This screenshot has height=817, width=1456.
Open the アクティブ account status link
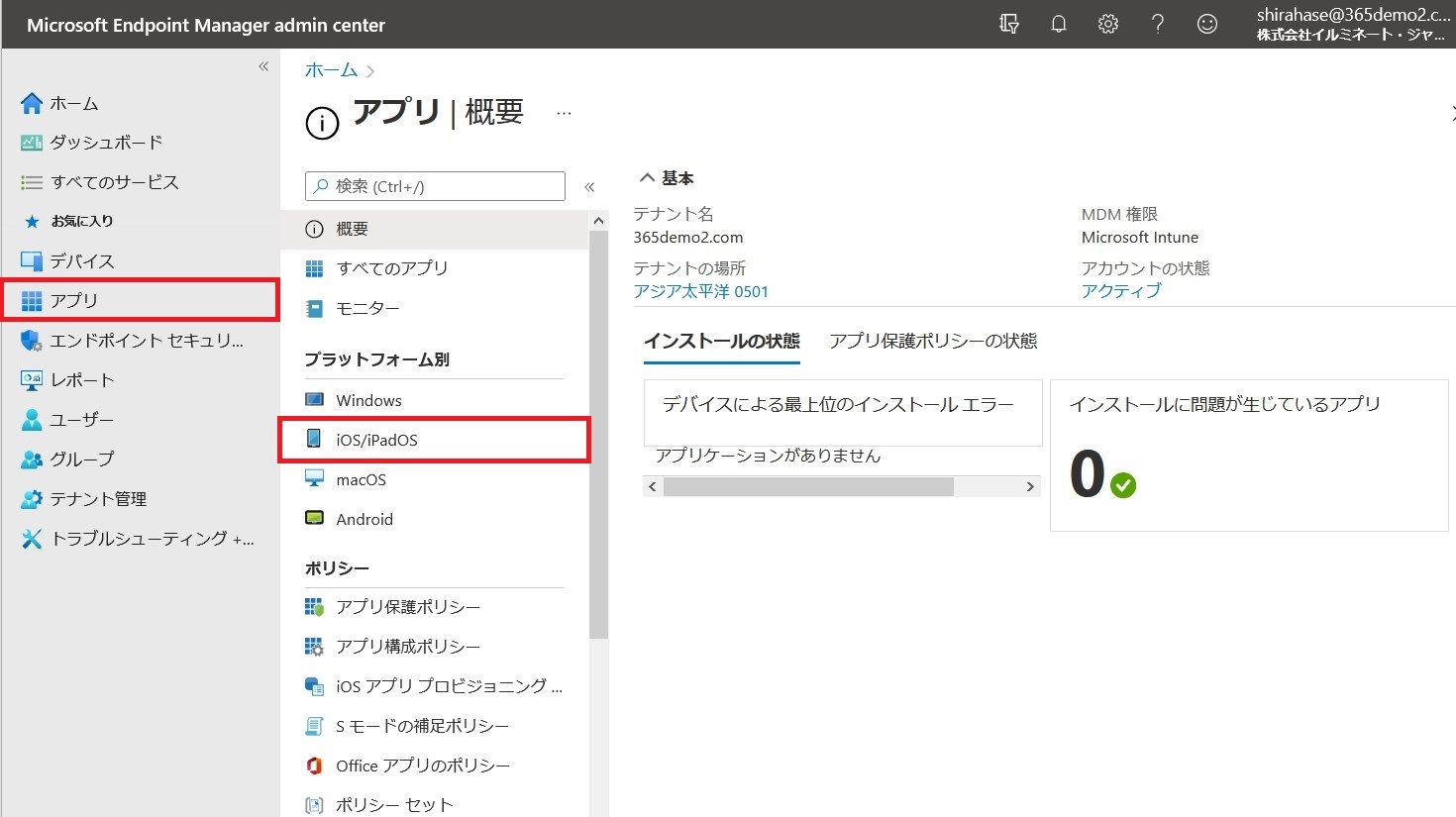pyautogui.click(x=1121, y=291)
